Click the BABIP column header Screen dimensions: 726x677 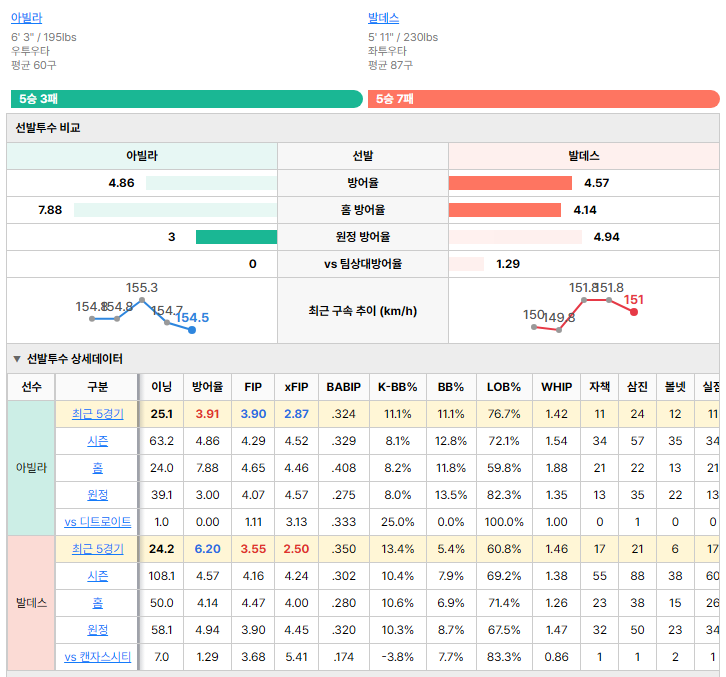click(x=344, y=387)
